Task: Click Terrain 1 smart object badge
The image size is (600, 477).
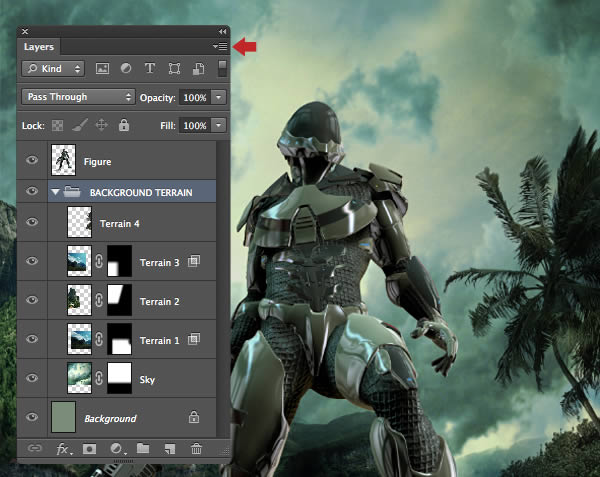Action: [194, 339]
